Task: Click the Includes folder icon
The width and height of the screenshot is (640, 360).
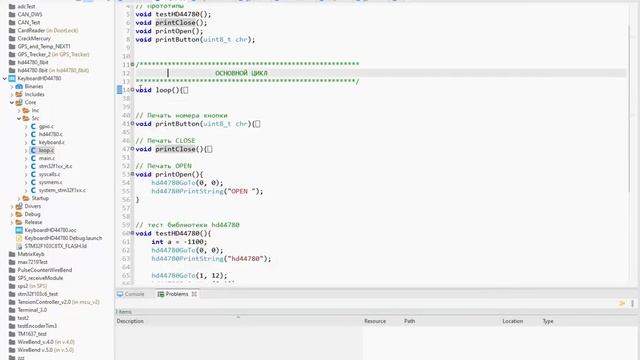Action: [19, 94]
